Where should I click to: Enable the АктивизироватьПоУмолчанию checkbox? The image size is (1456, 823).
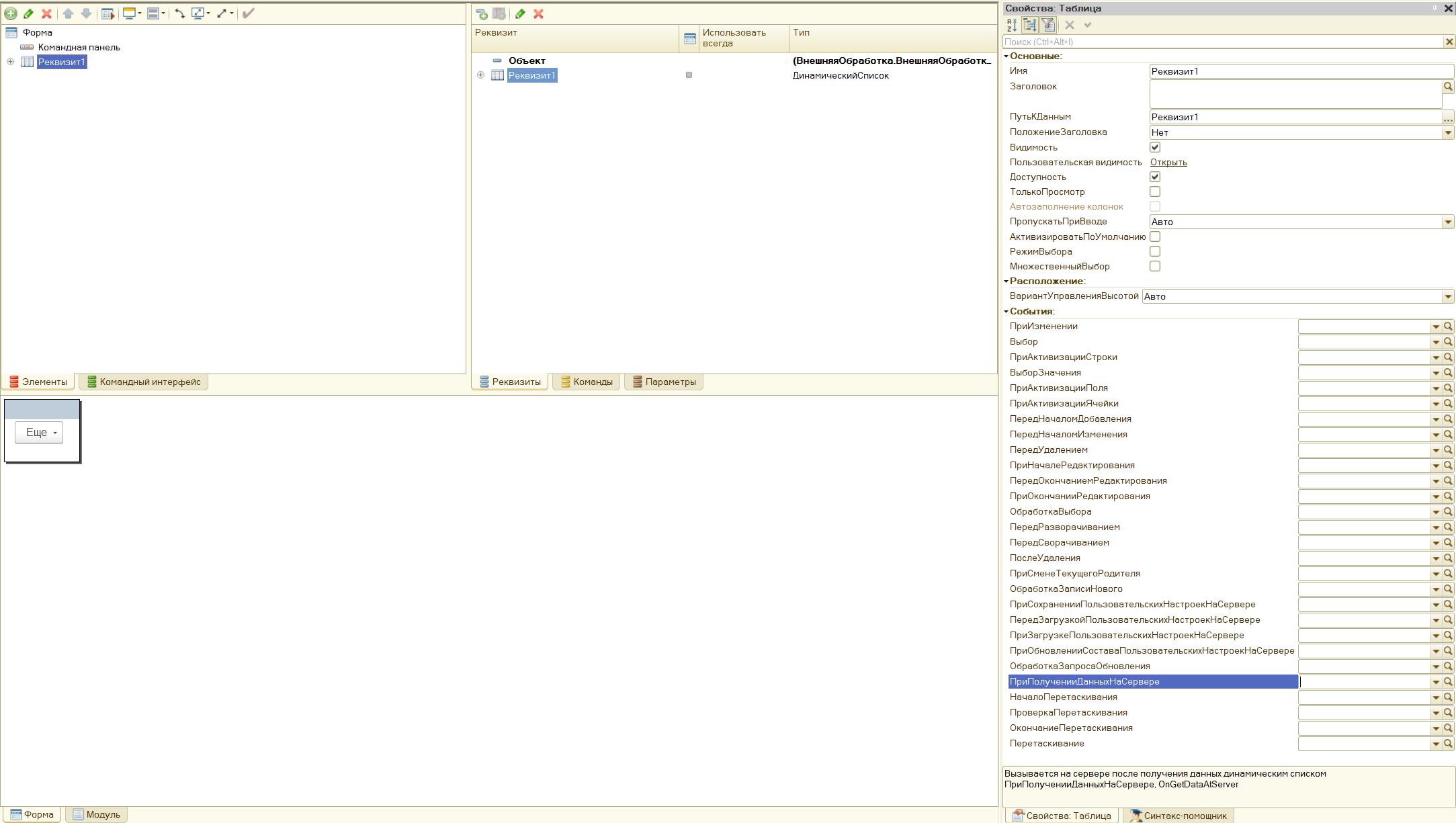pos(1155,236)
